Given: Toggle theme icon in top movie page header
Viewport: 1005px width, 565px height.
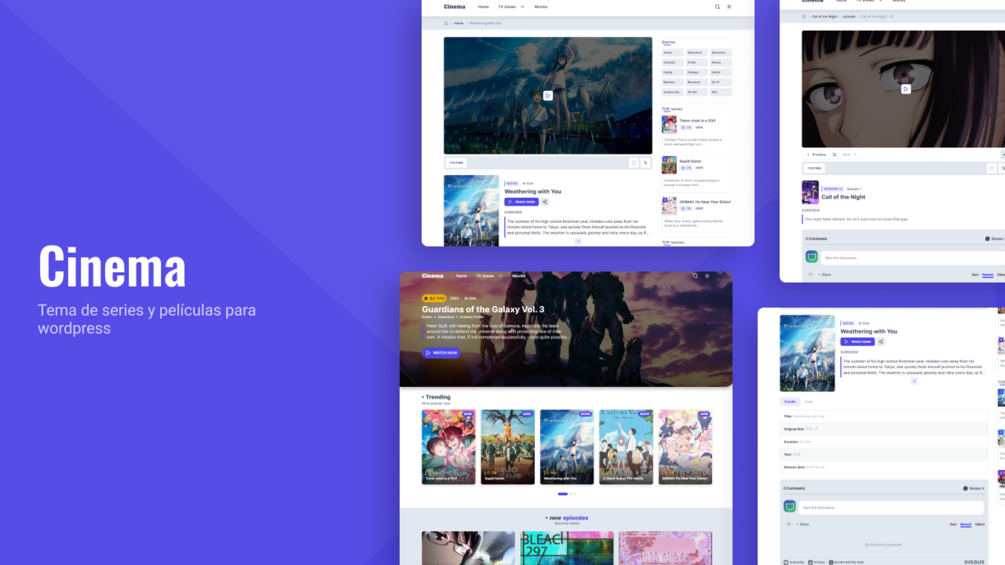Looking at the screenshot, I should pos(729,7).
